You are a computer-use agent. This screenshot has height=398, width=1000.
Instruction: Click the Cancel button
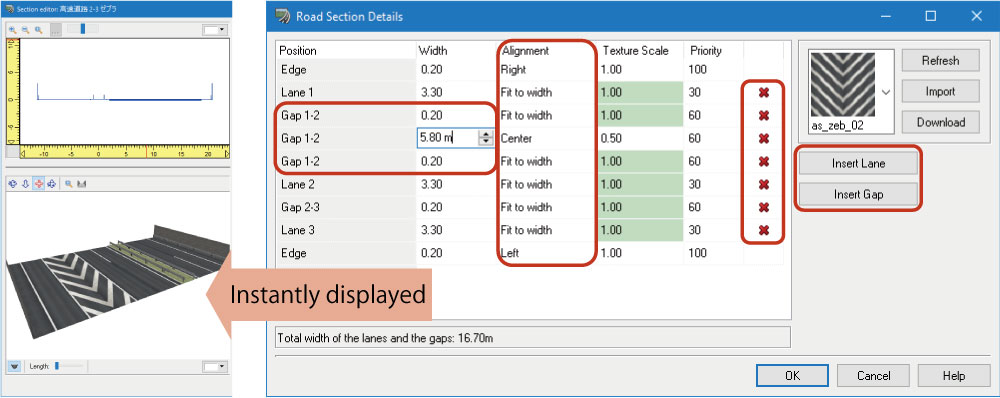pos(873,376)
